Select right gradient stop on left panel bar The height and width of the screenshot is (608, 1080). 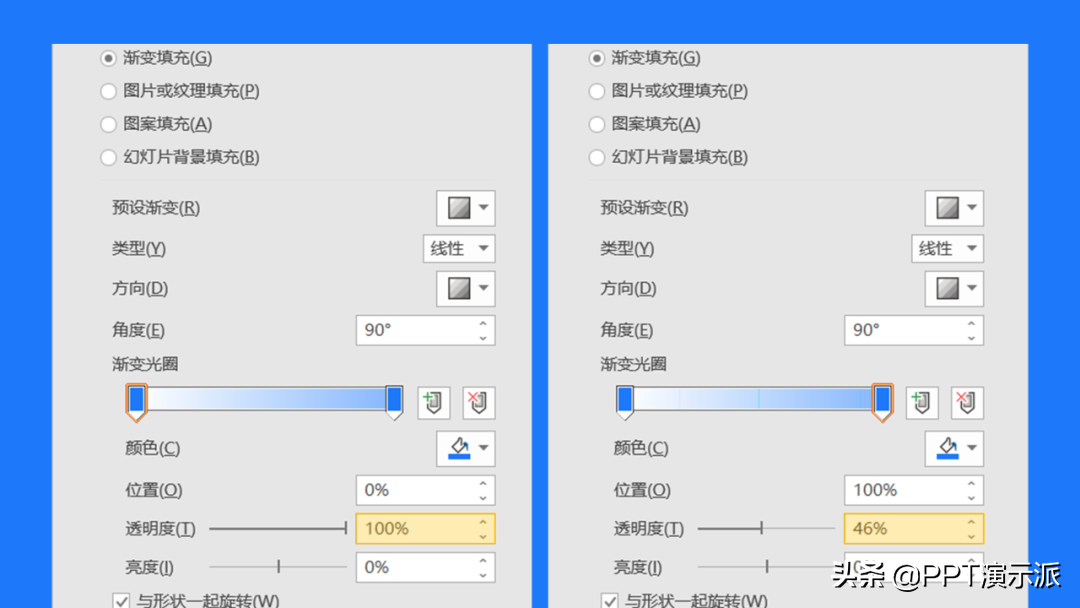tap(394, 402)
